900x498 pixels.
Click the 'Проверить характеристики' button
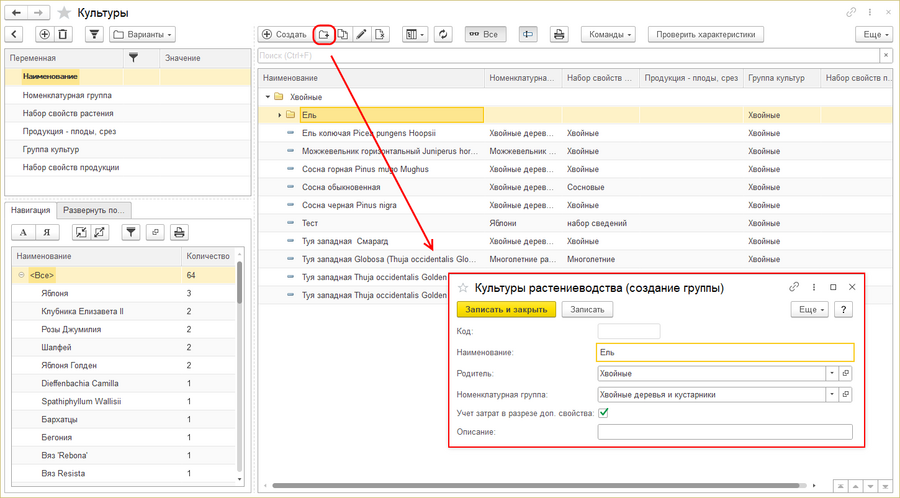pyautogui.click(x=706, y=34)
